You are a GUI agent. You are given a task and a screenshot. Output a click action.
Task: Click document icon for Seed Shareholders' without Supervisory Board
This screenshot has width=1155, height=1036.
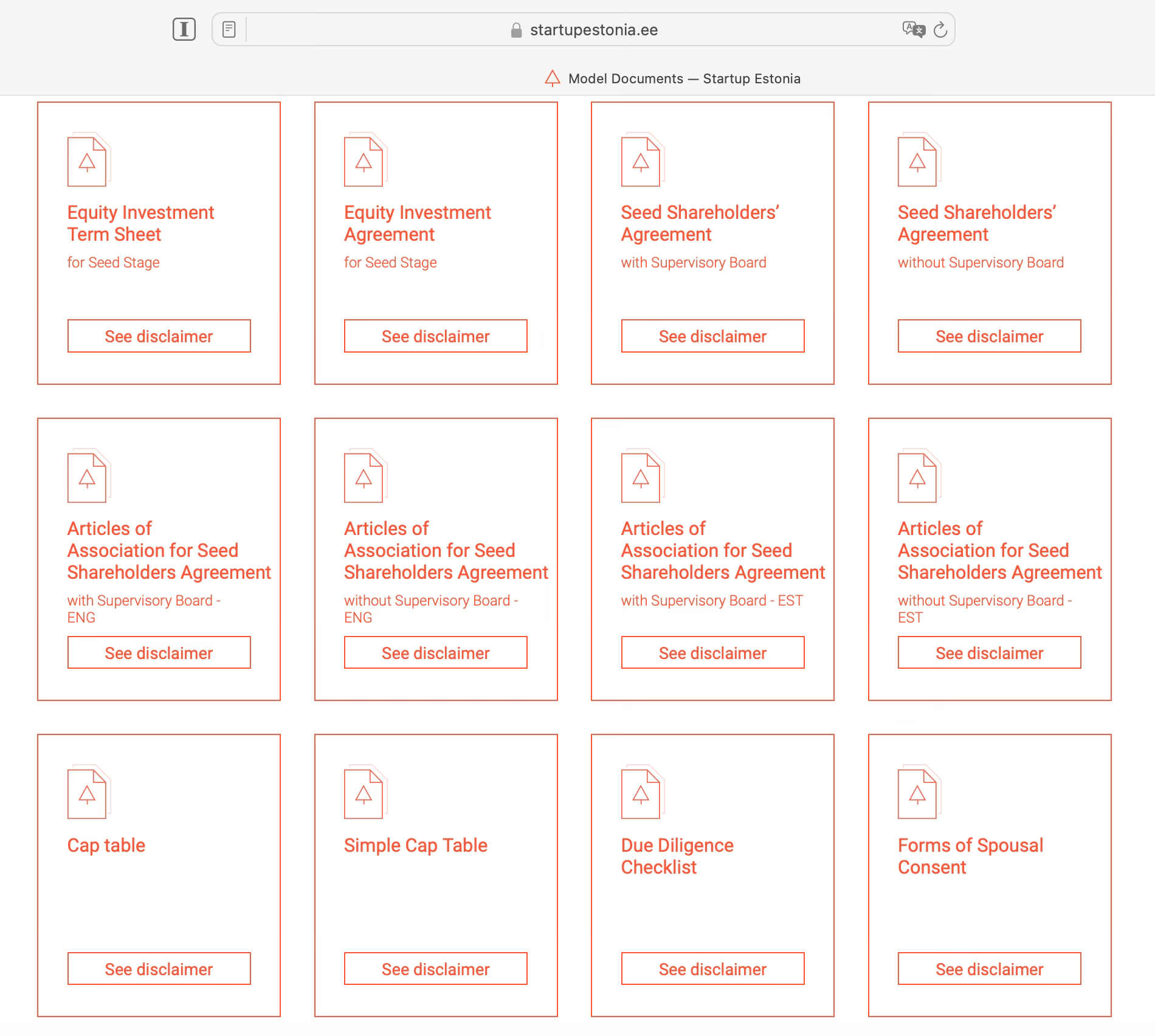[x=920, y=160]
